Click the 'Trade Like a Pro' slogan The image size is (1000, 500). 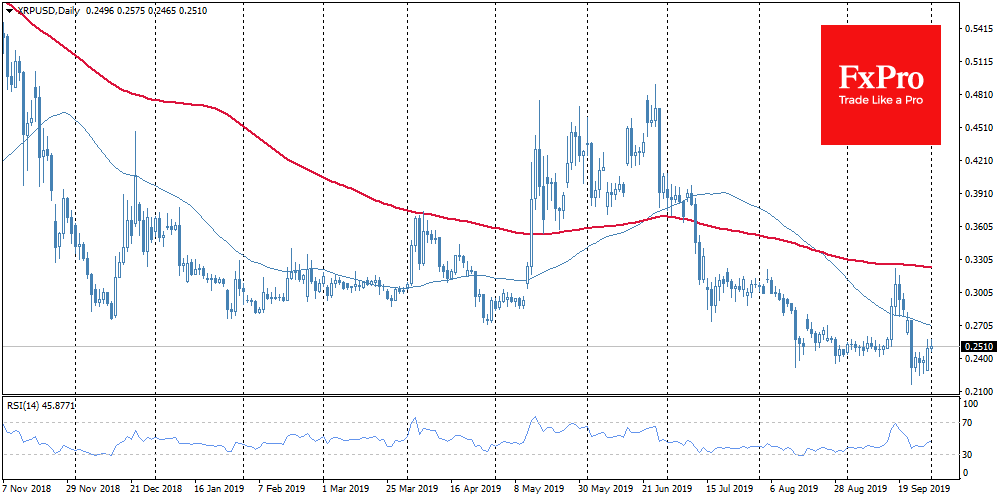pos(880,101)
